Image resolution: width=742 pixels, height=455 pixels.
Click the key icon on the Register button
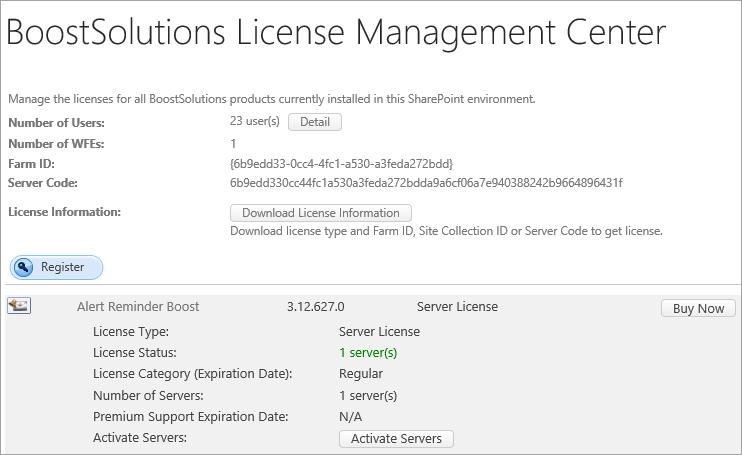click(26, 267)
